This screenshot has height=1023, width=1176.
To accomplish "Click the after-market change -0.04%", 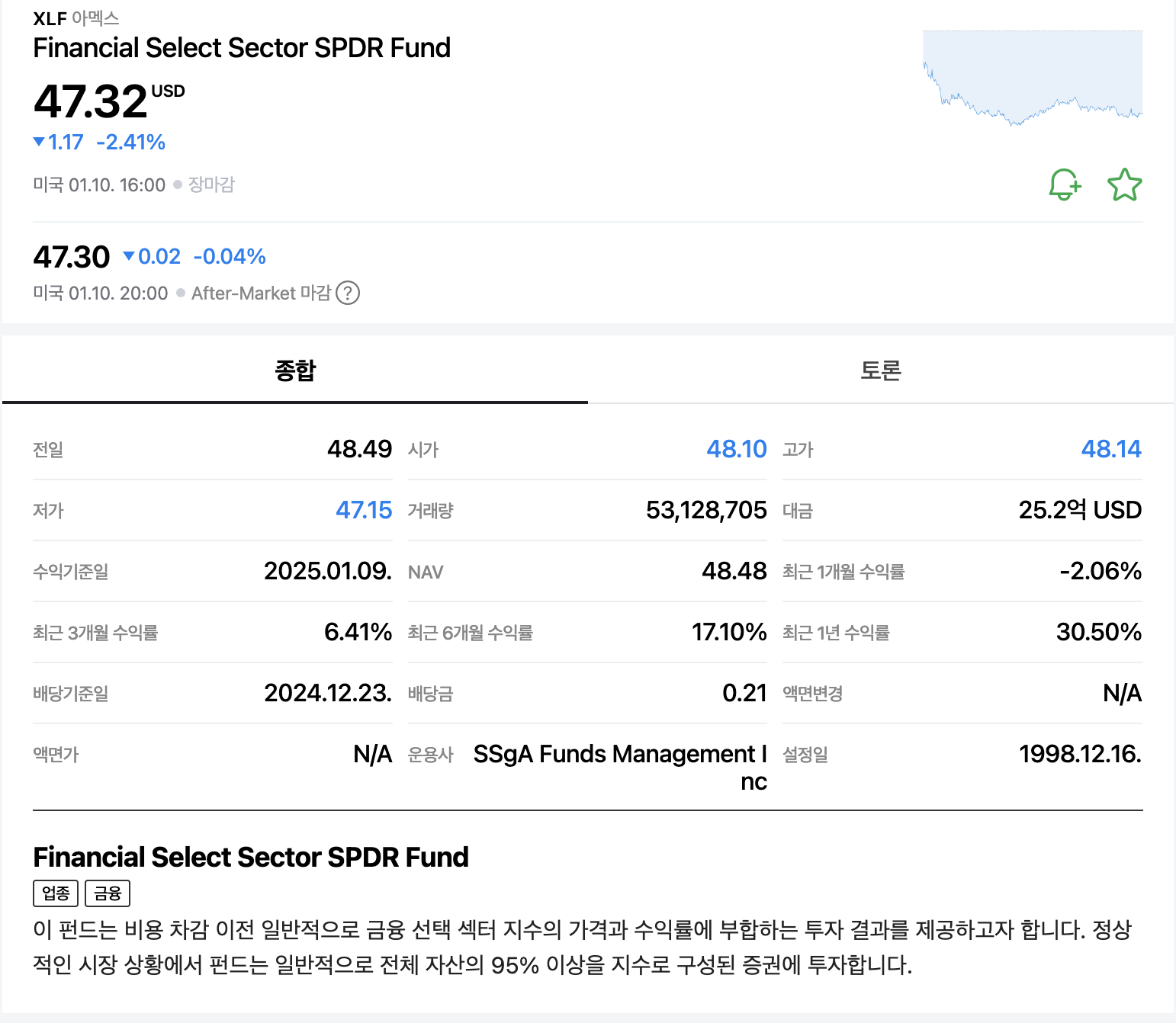I will pos(230,256).
